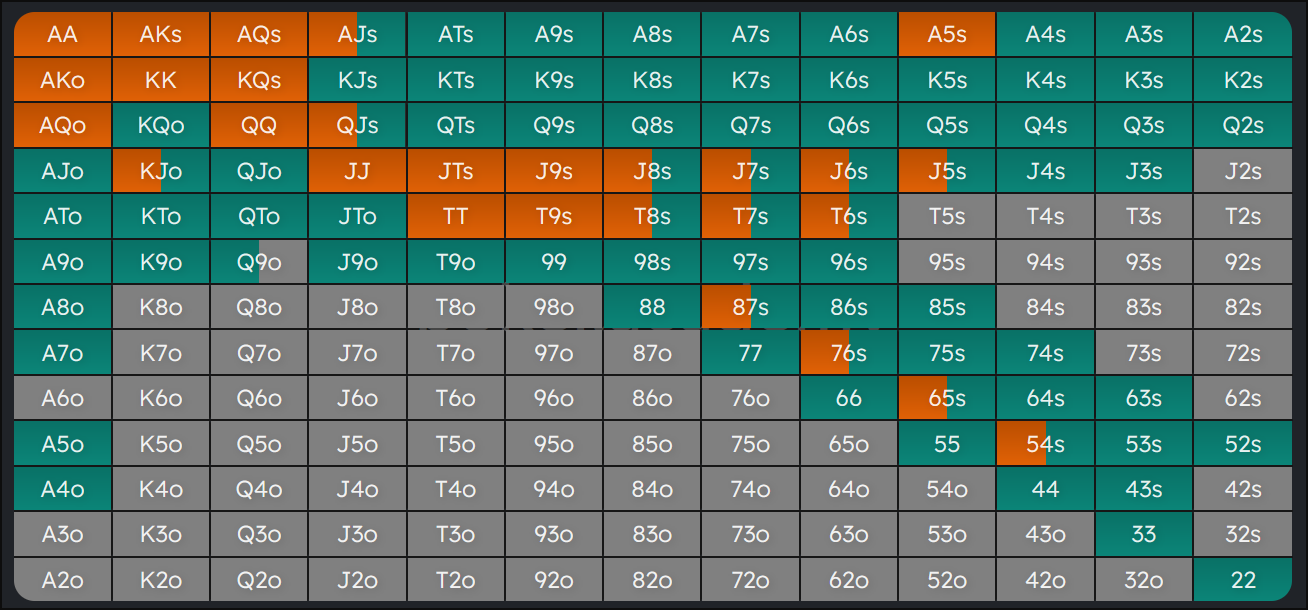Select the 32o hand cell
The width and height of the screenshot is (1308, 610).
tap(1144, 580)
